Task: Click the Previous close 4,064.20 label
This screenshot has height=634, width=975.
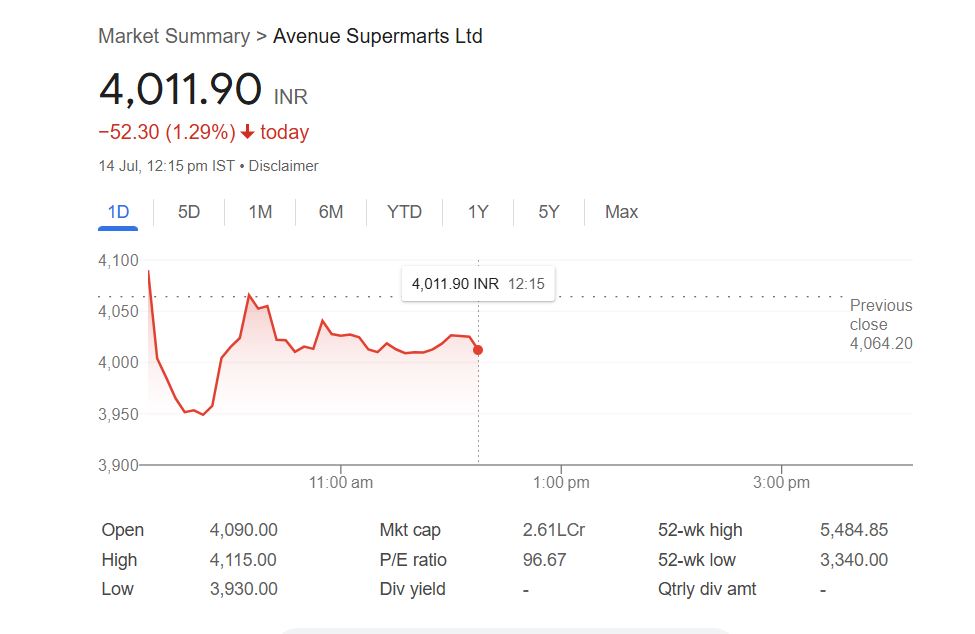Action: click(880, 324)
